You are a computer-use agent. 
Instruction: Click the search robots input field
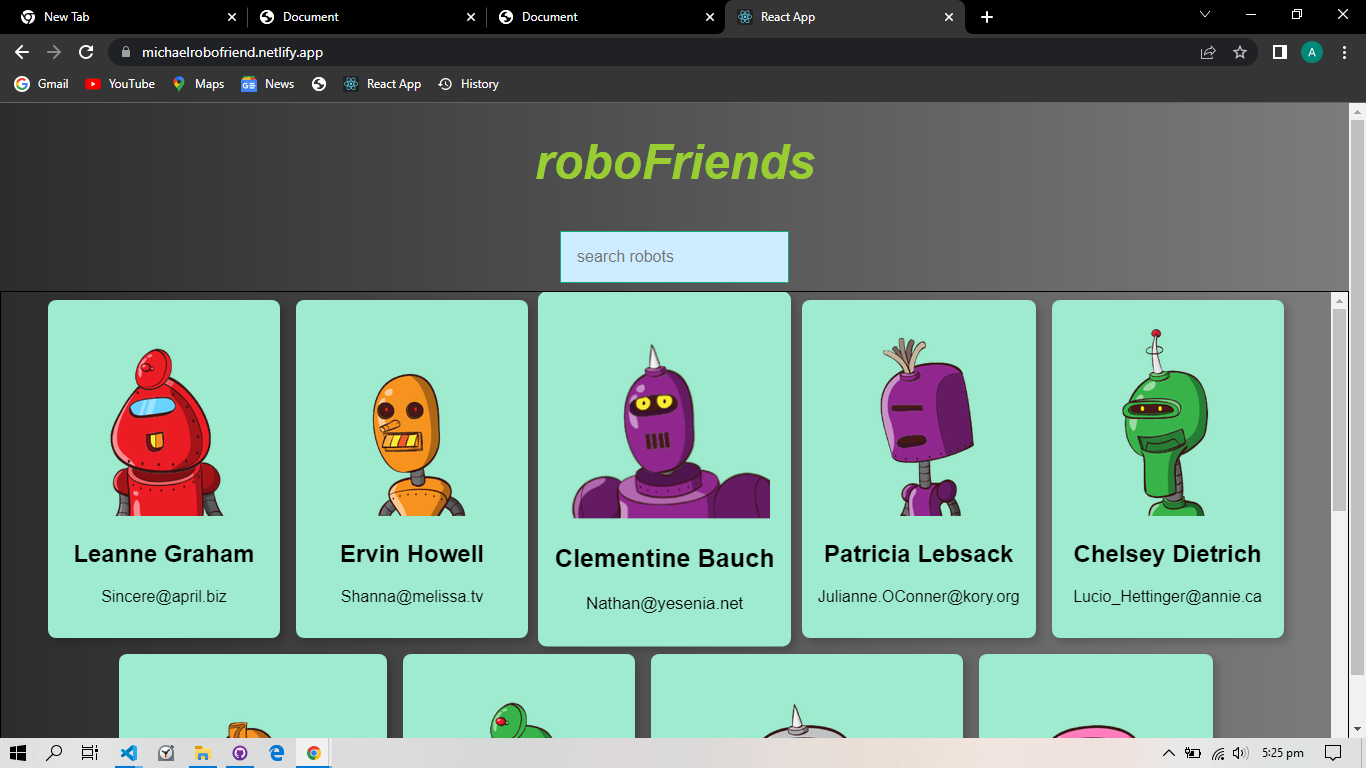coord(674,257)
